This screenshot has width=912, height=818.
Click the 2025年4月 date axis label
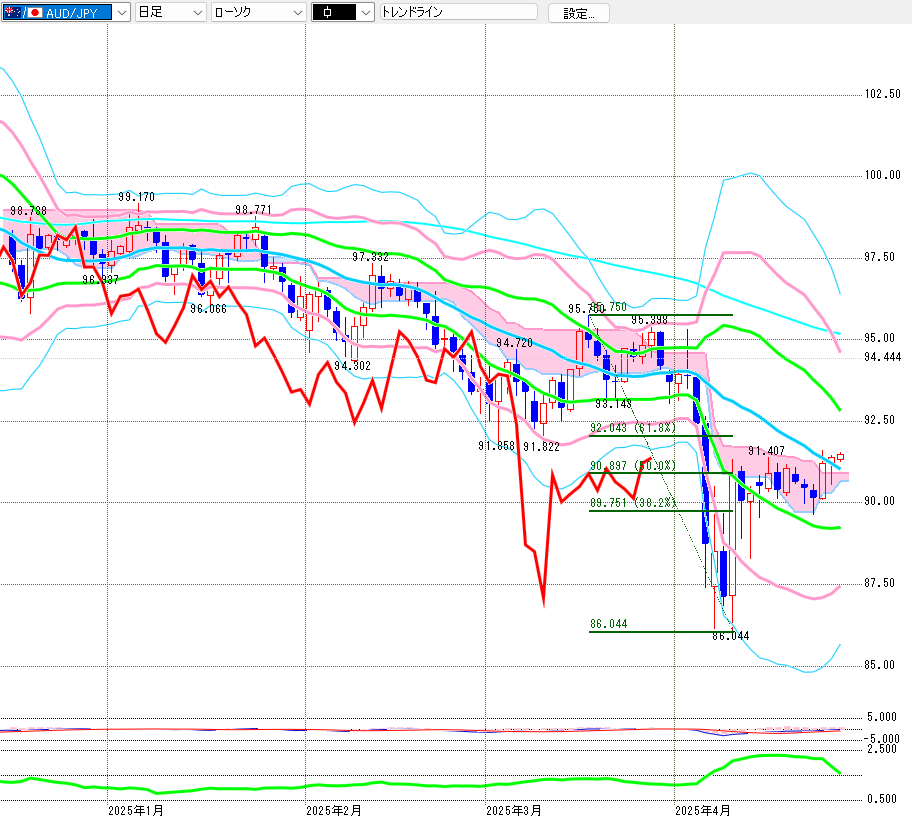point(703,810)
